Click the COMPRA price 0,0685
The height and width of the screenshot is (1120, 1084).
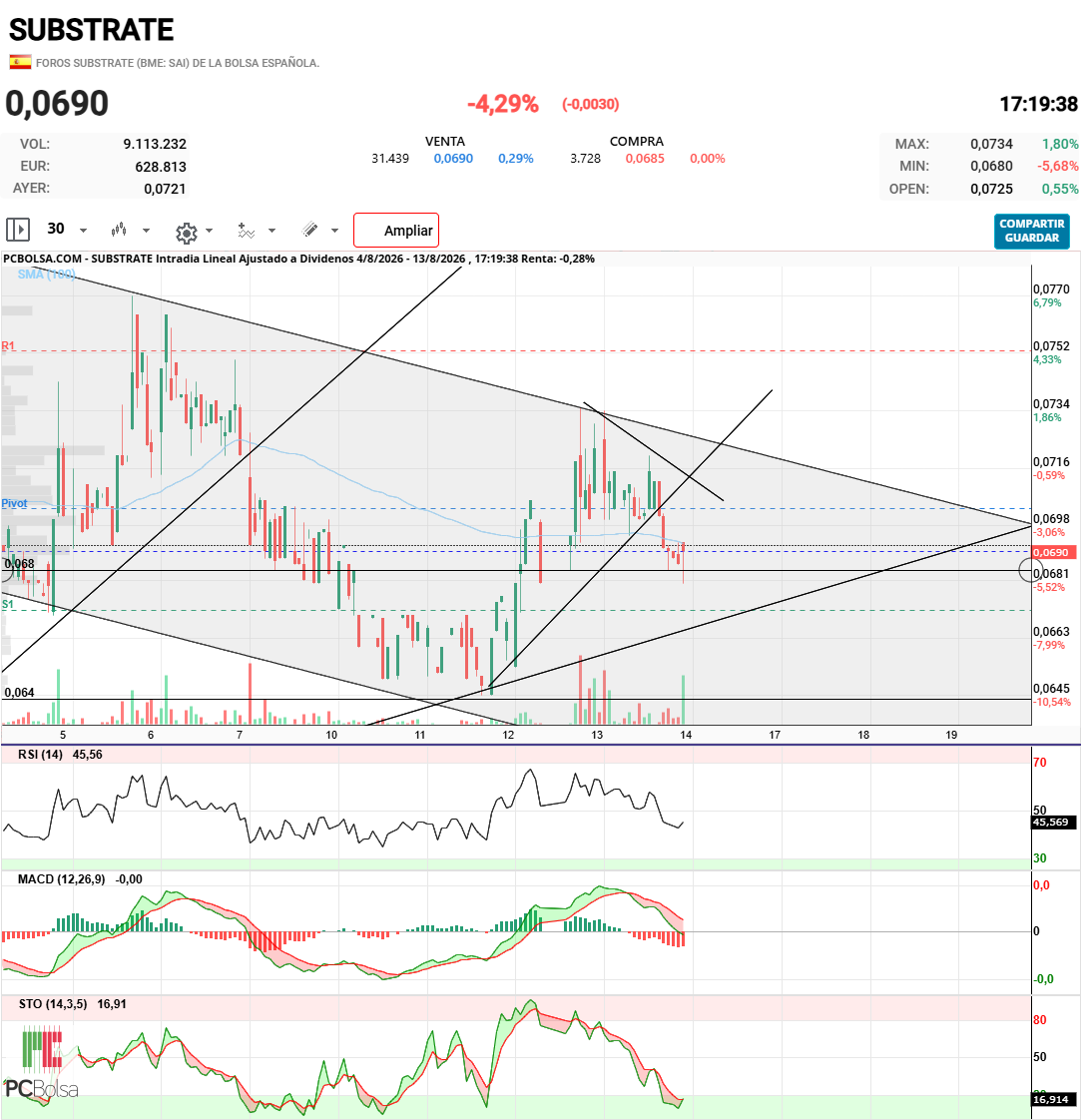coord(645,159)
